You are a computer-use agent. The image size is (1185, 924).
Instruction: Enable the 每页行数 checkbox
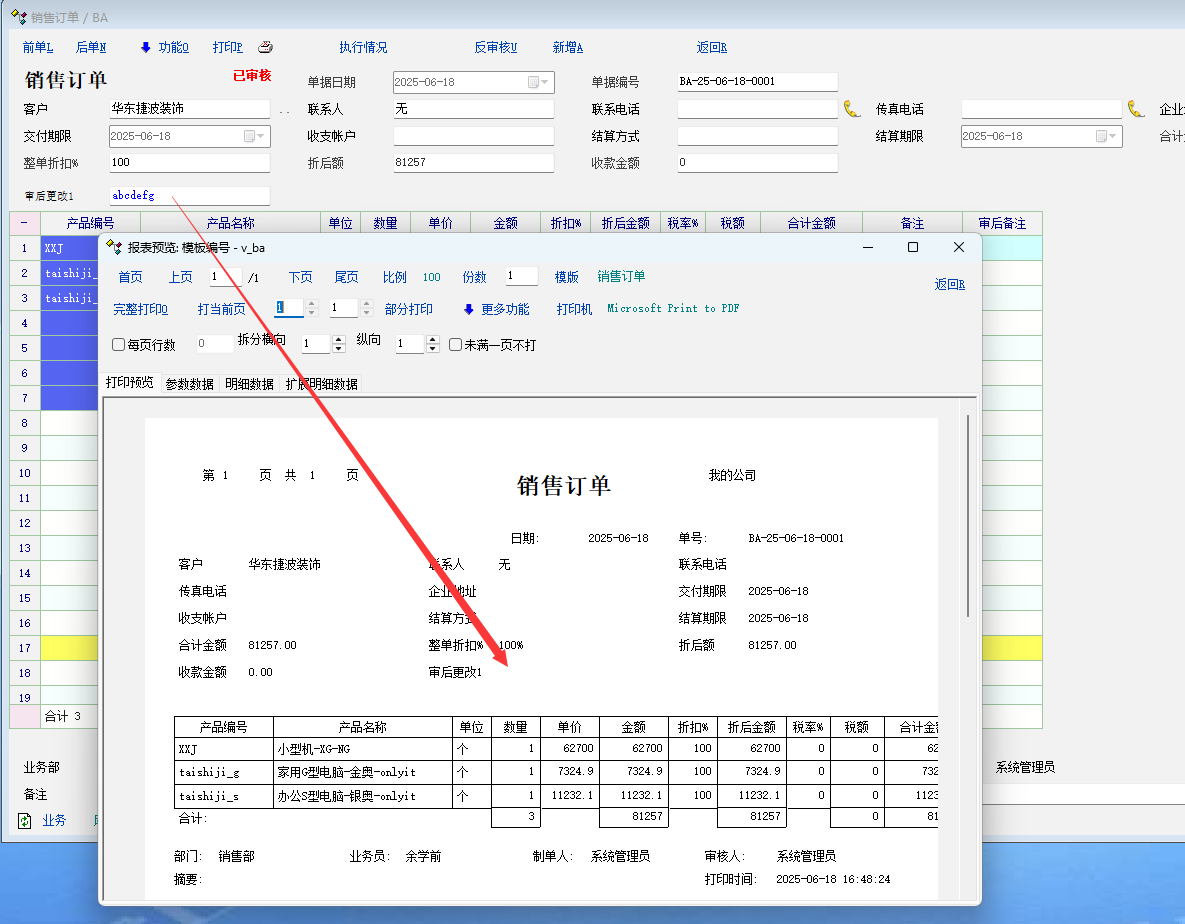[x=119, y=345]
